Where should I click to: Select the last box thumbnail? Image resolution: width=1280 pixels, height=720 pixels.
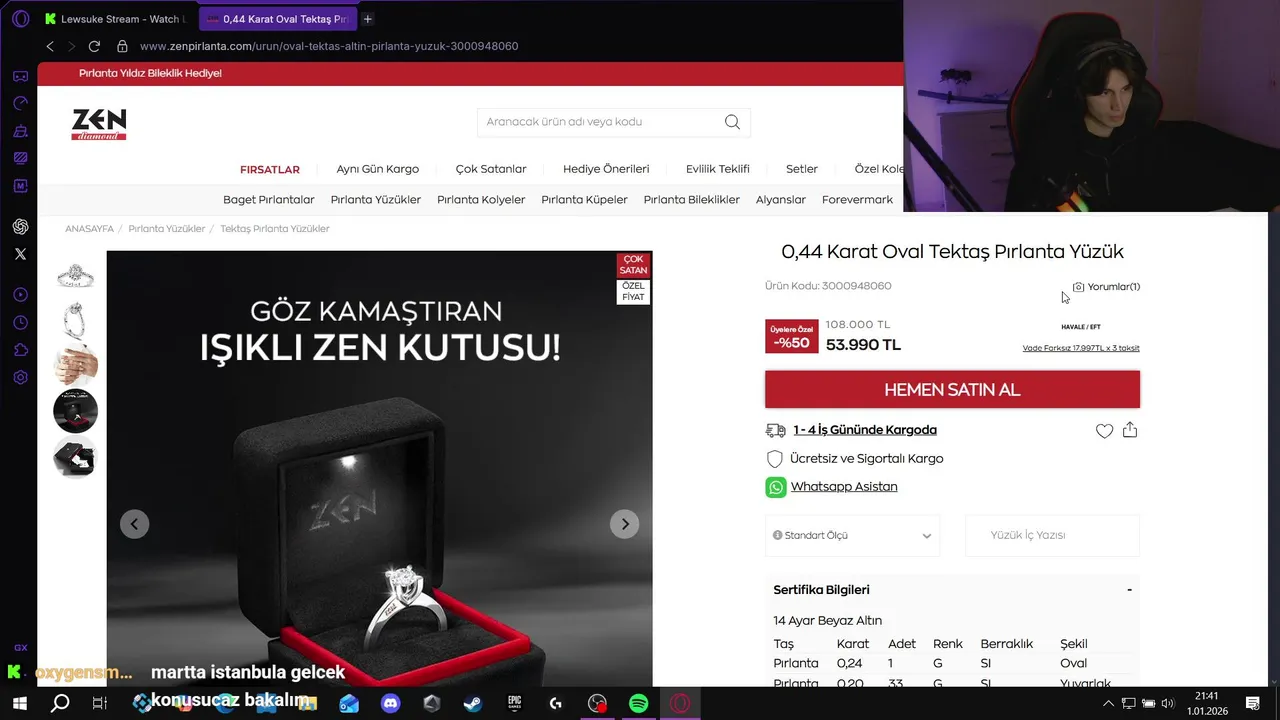click(75, 457)
